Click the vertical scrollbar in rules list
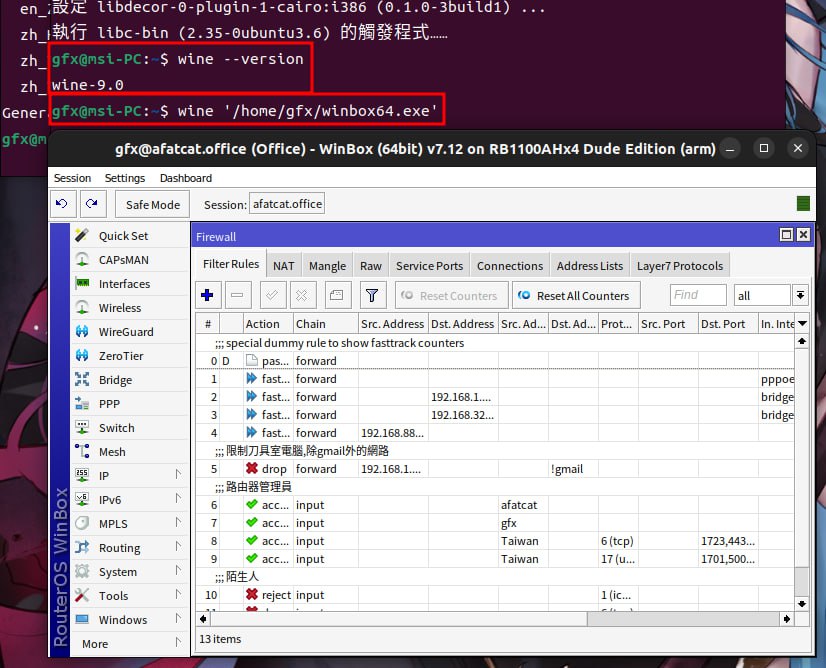Screen dimensions: 826x668 (x=801, y=470)
